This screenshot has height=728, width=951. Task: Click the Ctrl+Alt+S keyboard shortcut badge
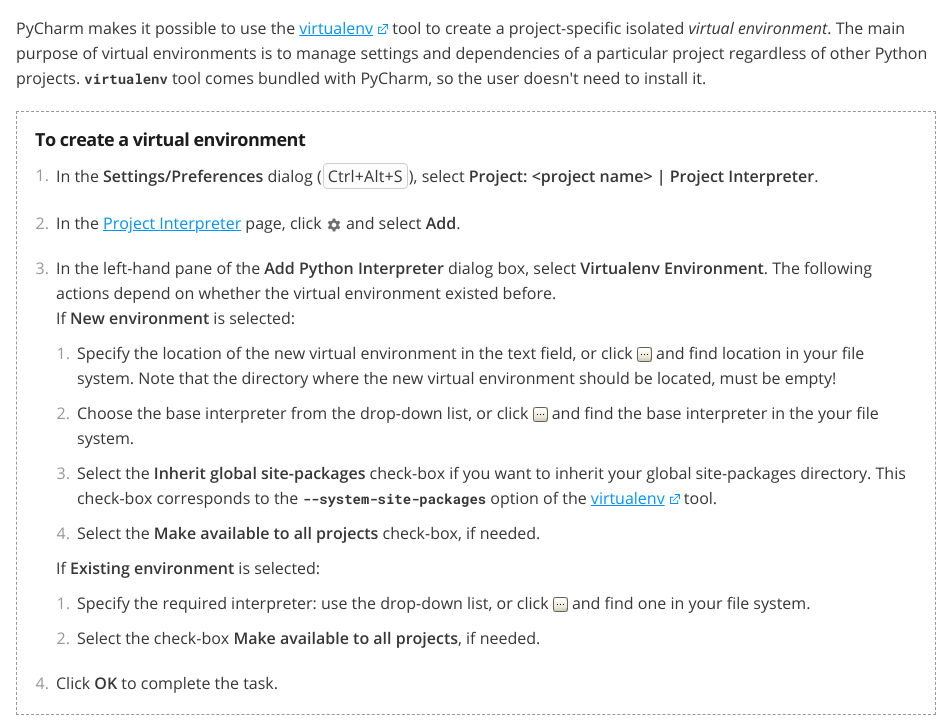(x=365, y=177)
